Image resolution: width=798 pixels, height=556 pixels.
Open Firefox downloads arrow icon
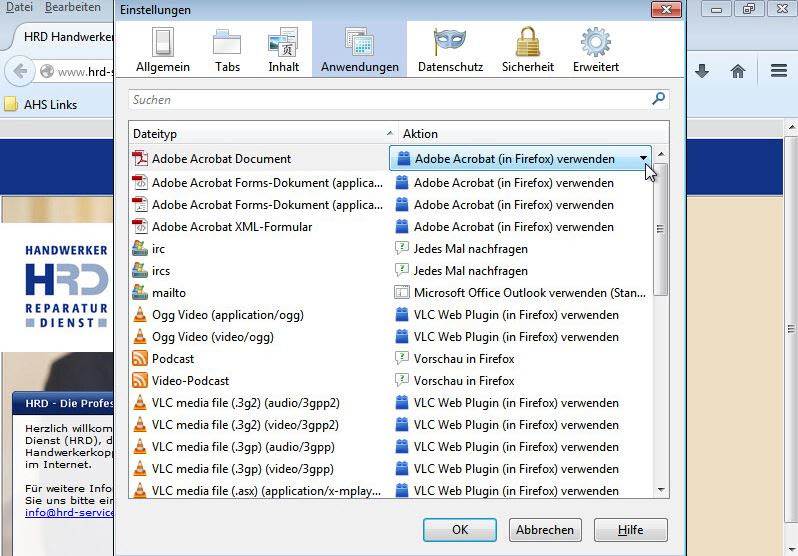702,71
